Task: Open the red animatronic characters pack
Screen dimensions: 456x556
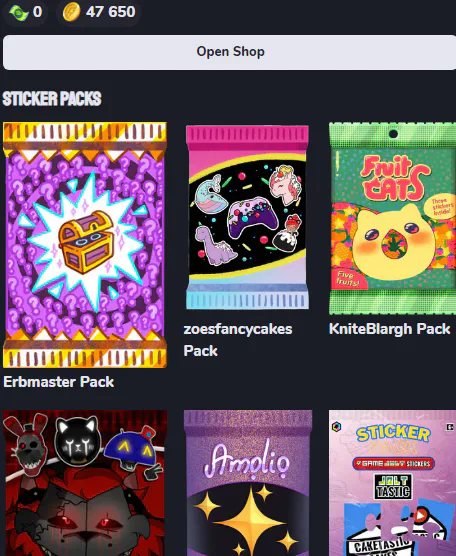Action: point(85,483)
